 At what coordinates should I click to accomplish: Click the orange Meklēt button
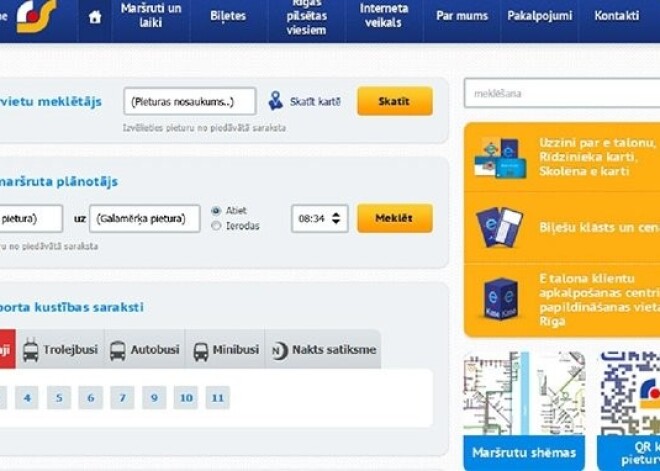395,218
